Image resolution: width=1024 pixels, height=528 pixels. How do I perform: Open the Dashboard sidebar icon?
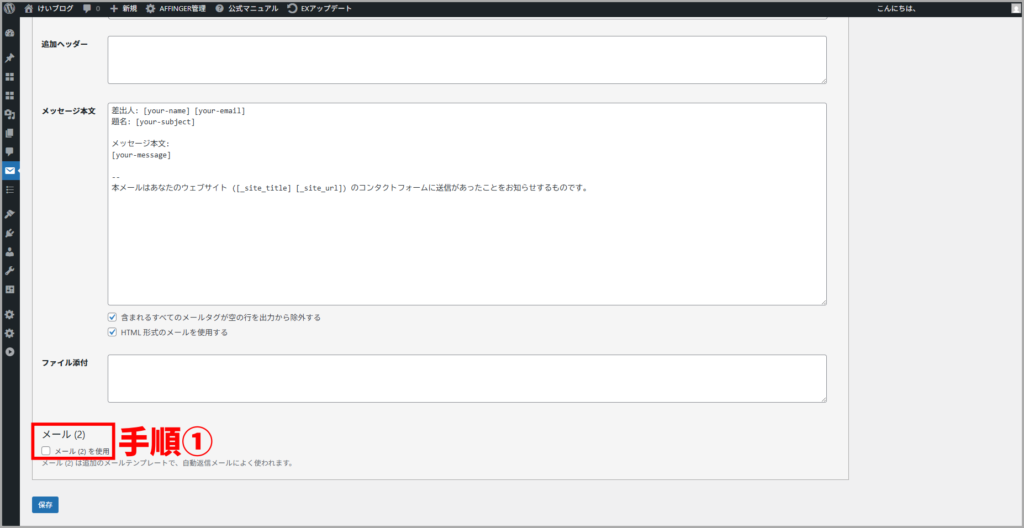pyautogui.click(x=10, y=33)
